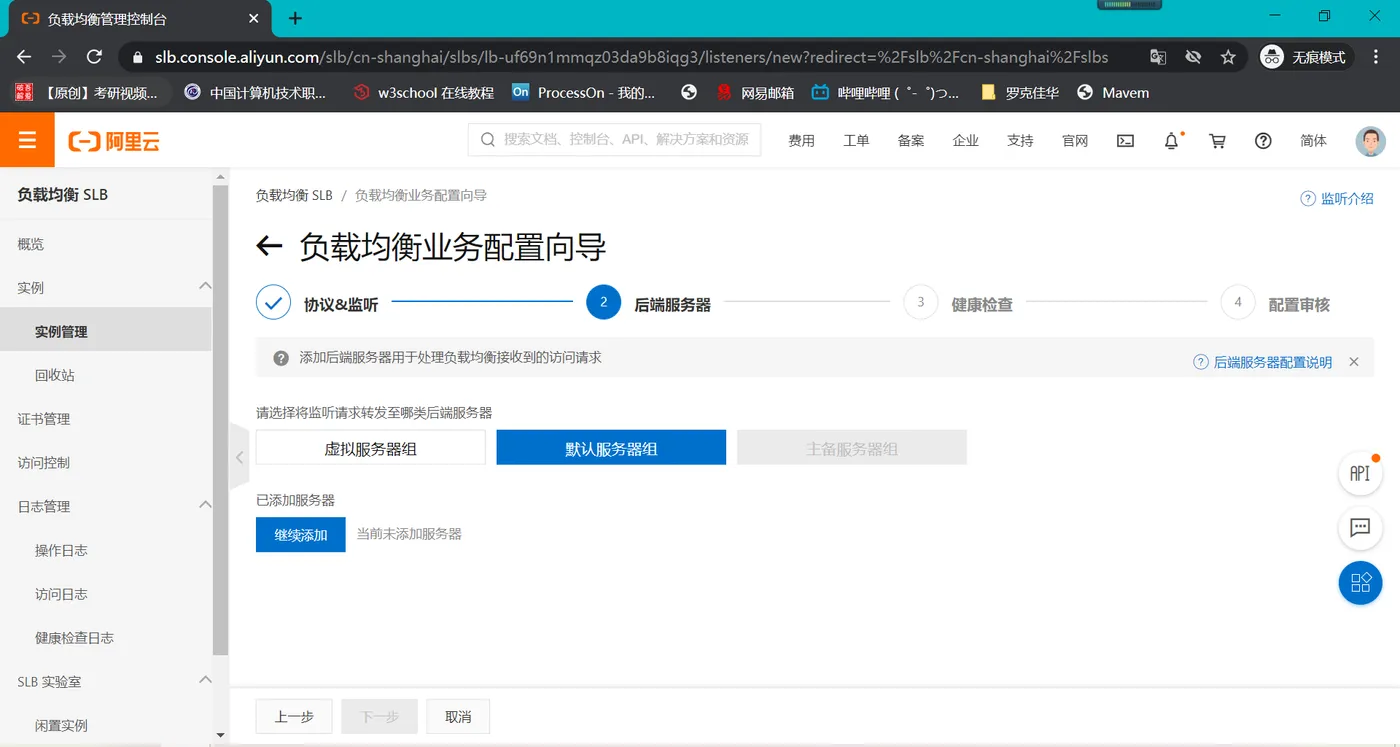
Task: Open 企业 in the top navigation
Action: 966,141
